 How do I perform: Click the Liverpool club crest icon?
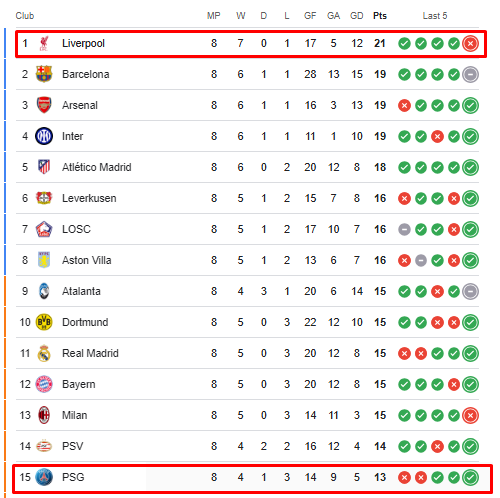pos(44,43)
